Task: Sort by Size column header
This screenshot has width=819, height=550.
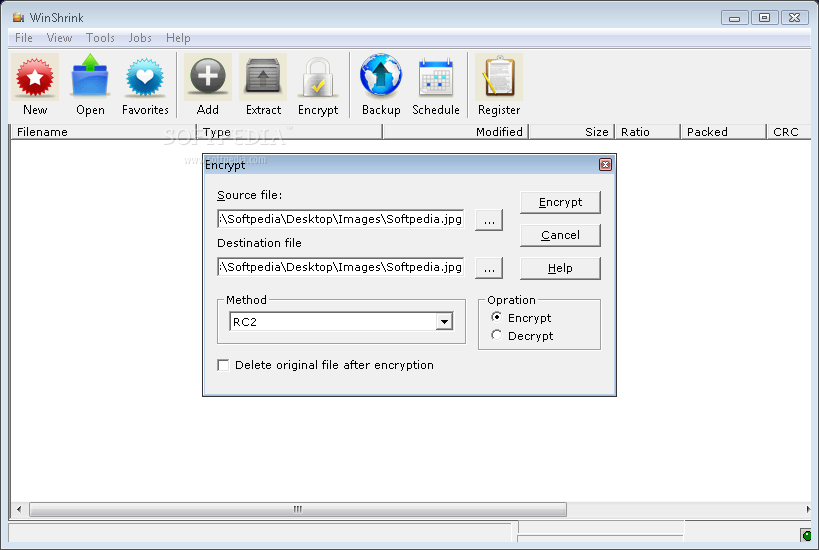Action: 572,132
